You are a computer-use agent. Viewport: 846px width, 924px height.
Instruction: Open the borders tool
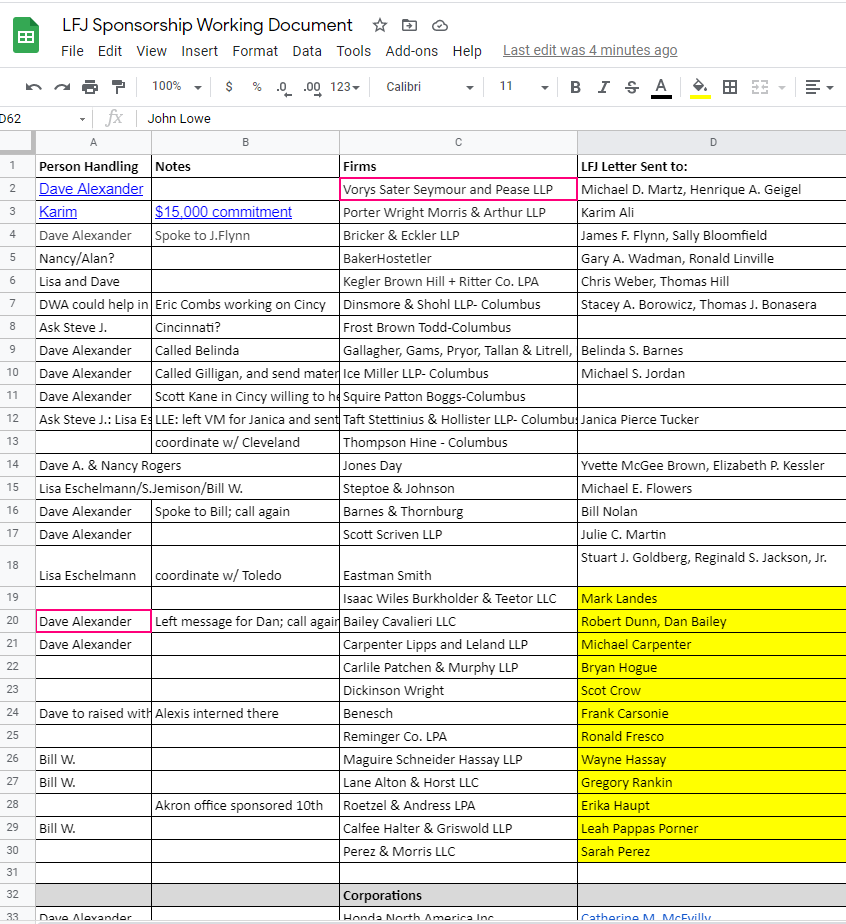tap(730, 87)
